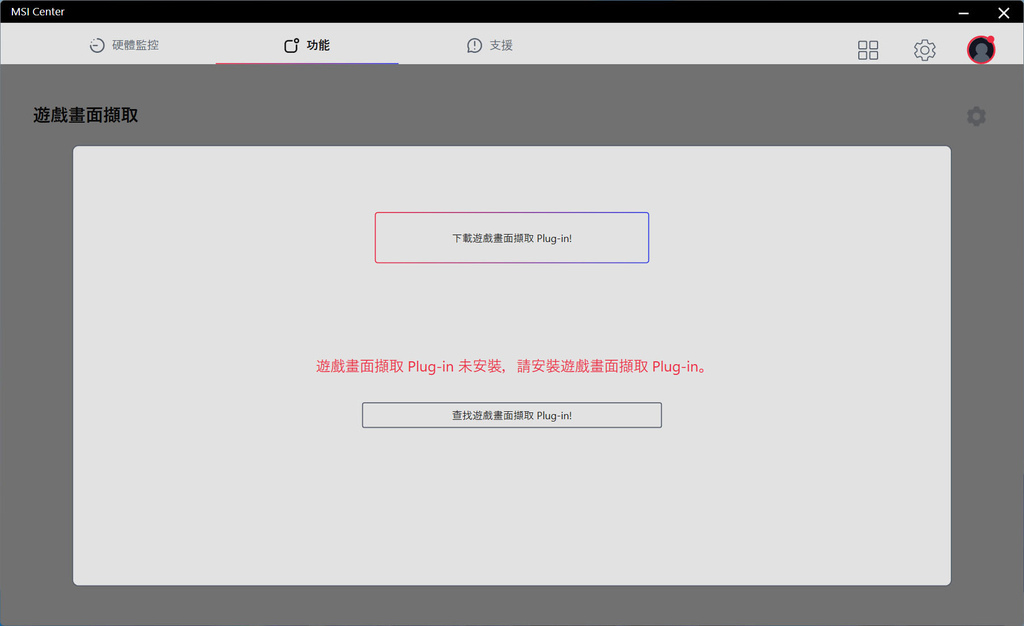Click 查找遊戲畫面擷取 Plug-in! button

click(512, 415)
